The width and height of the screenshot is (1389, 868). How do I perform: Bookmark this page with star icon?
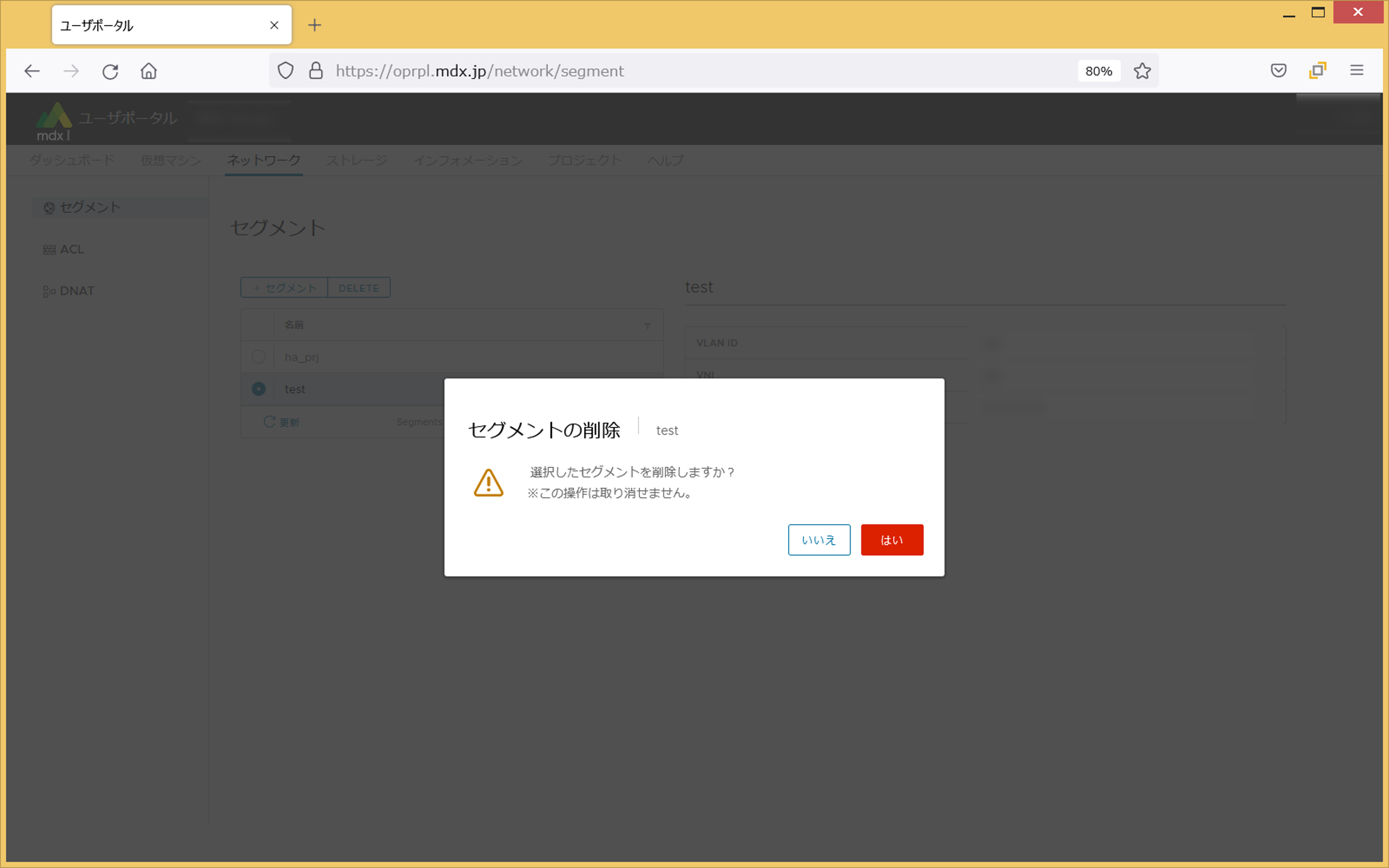click(1142, 70)
